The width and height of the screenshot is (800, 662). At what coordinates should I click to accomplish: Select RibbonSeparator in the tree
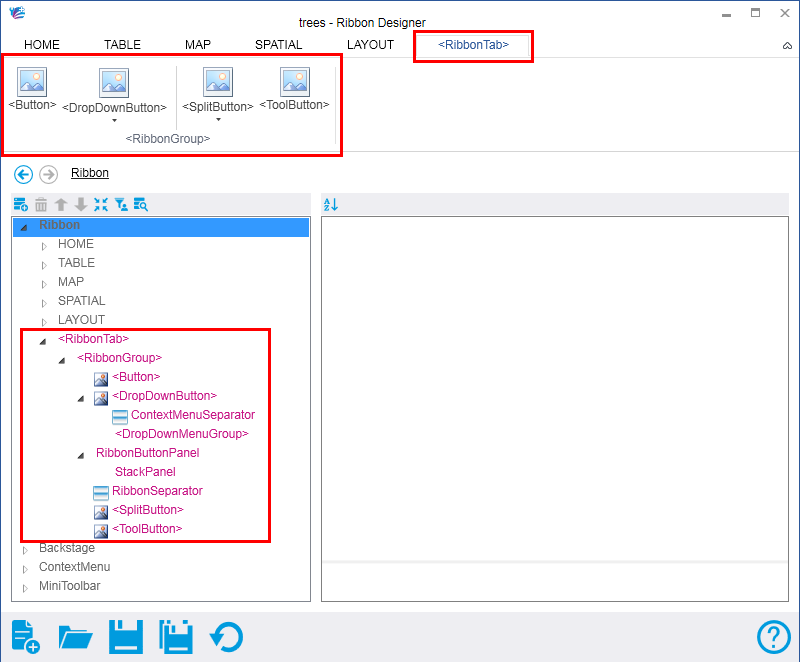click(x=157, y=491)
